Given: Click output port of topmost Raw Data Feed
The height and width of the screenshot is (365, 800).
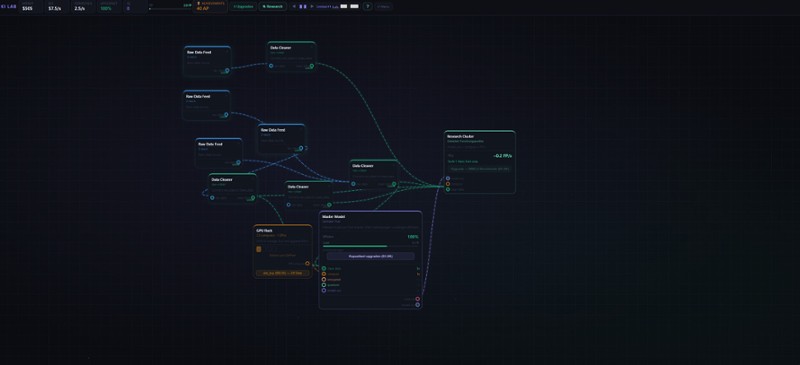Looking at the screenshot, I should pos(228,70).
